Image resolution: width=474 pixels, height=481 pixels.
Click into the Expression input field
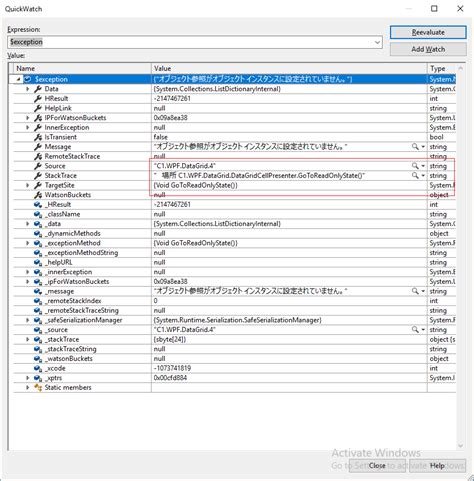(191, 42)
